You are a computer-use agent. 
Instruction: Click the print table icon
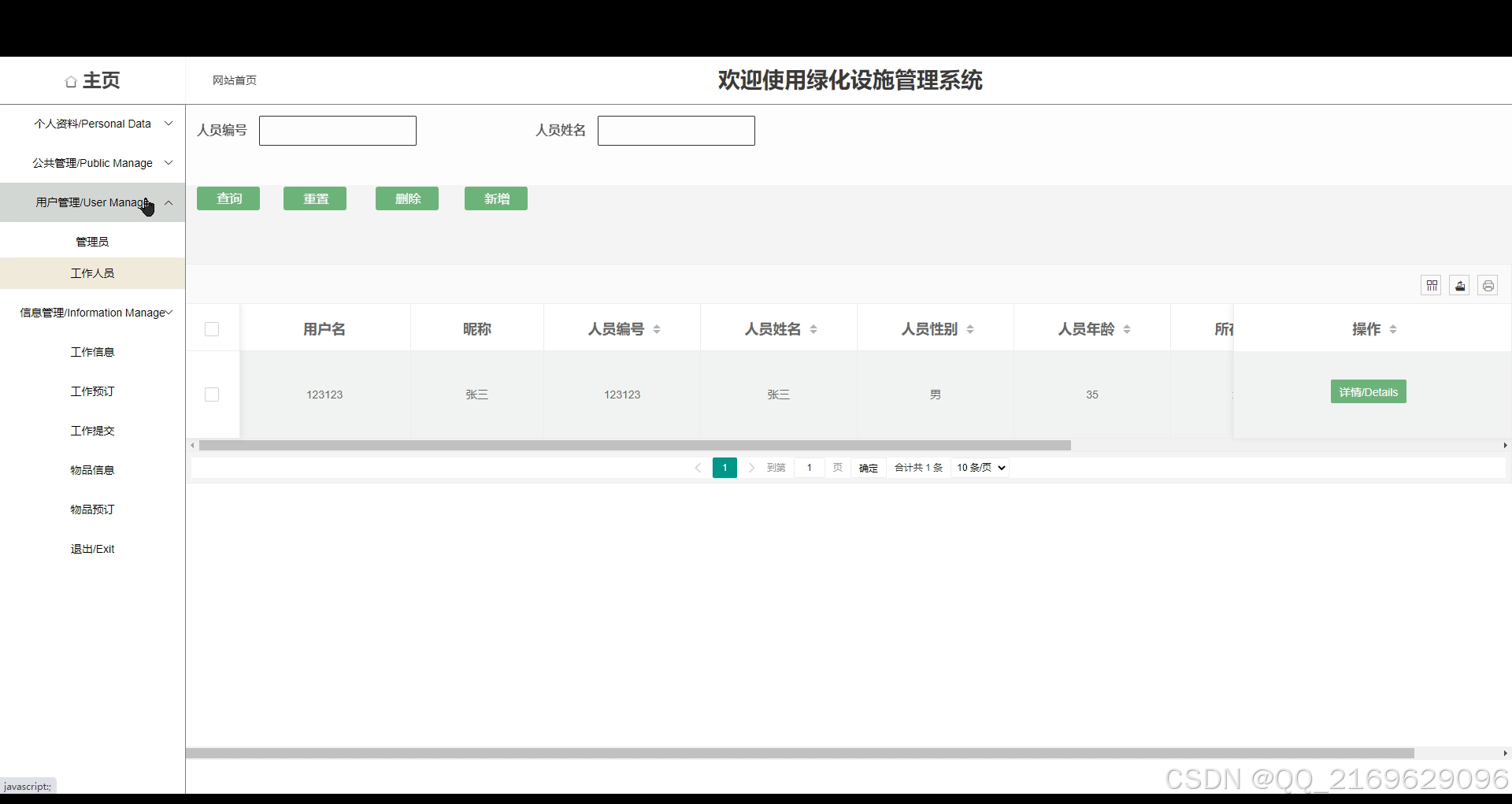(1488, 285)
